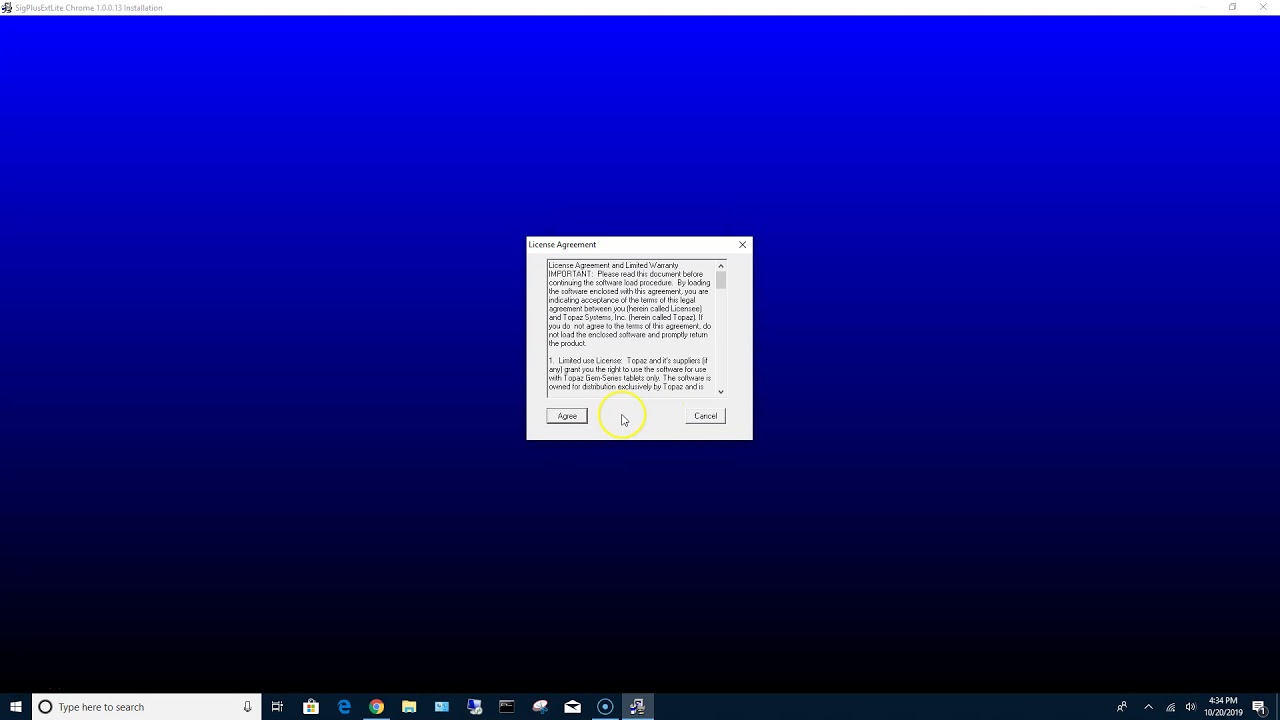Open Google Chrome from taskbar
Screen dimensions: 1280x720
point(376,707)
